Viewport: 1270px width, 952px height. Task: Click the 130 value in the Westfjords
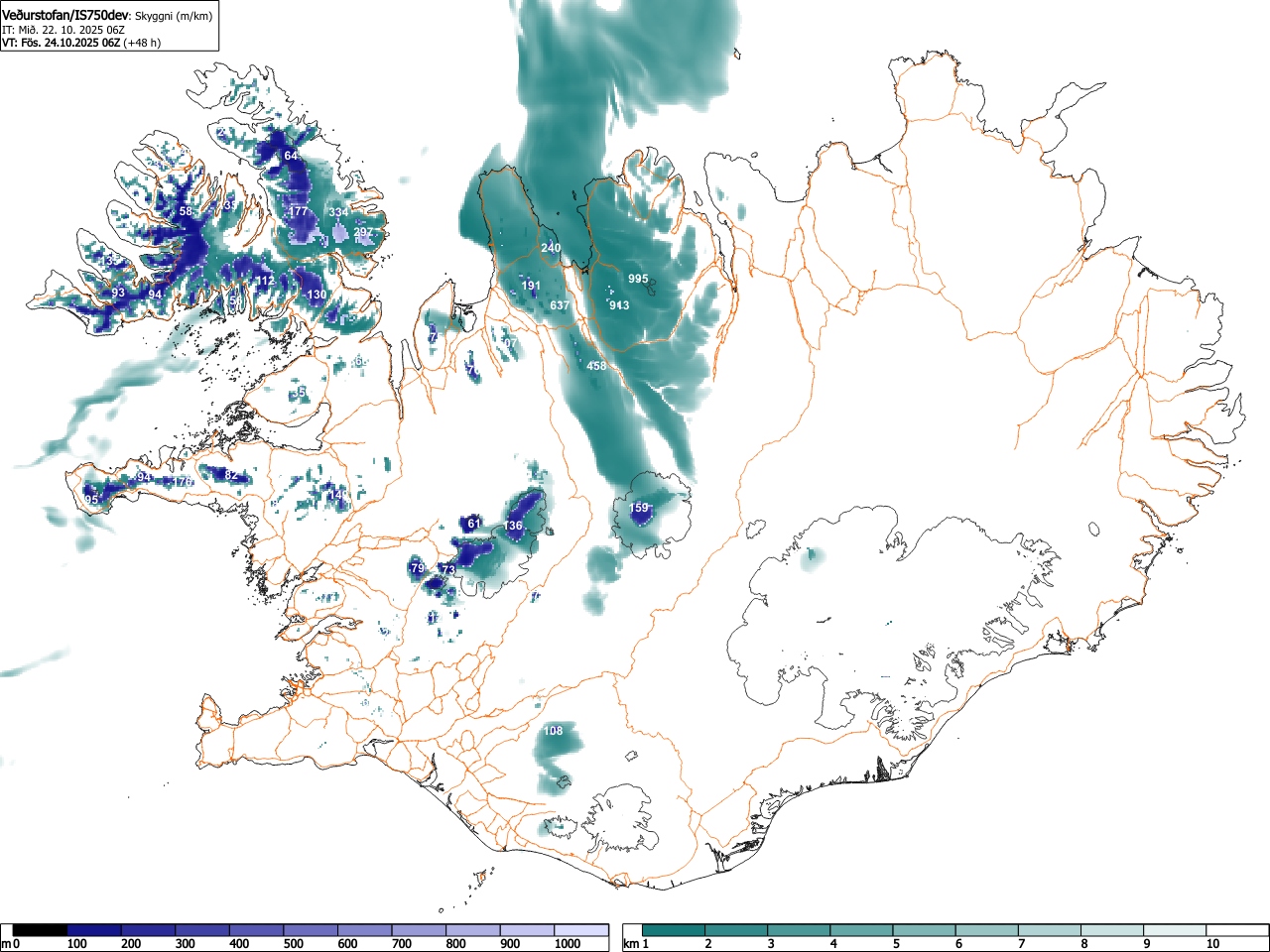pyautogui.click(x=317, y=295)
